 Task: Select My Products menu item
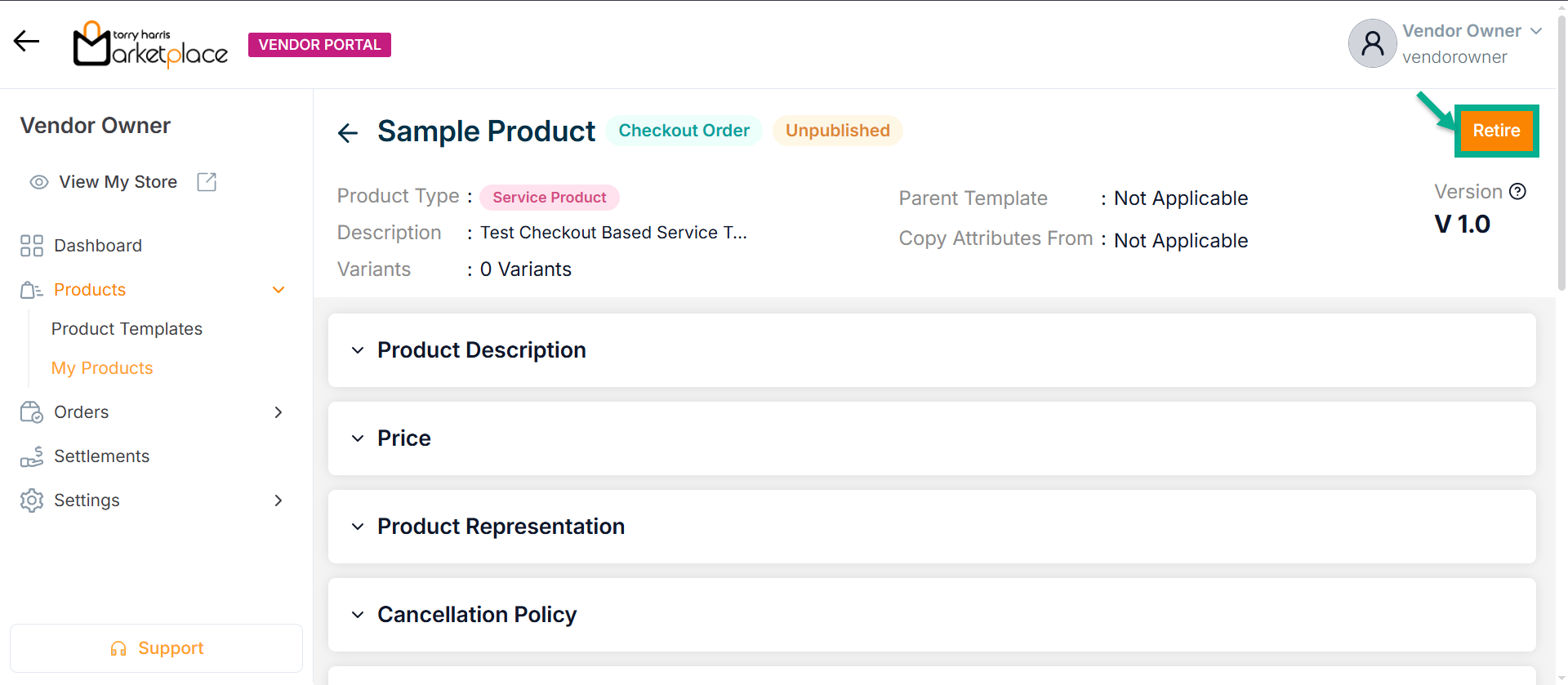click(x=102, y=368)
